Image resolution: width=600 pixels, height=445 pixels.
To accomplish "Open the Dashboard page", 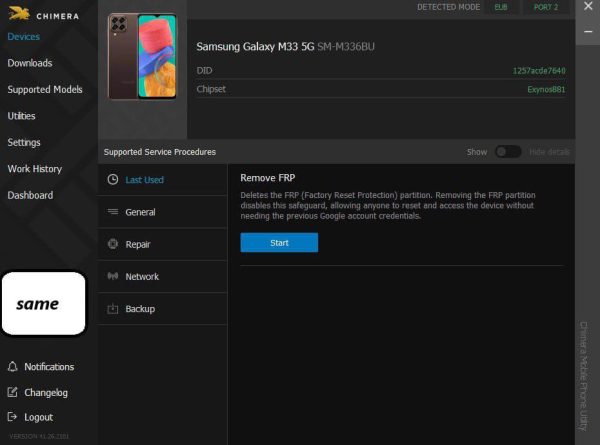I will pyautogui.click(x=30, y=195).
